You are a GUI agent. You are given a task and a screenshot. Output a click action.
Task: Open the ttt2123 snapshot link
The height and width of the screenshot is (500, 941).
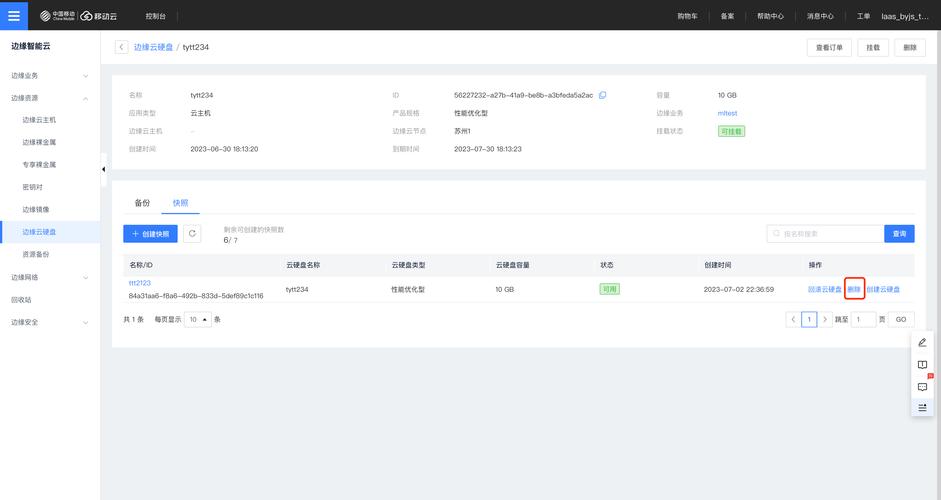point(140,283)
